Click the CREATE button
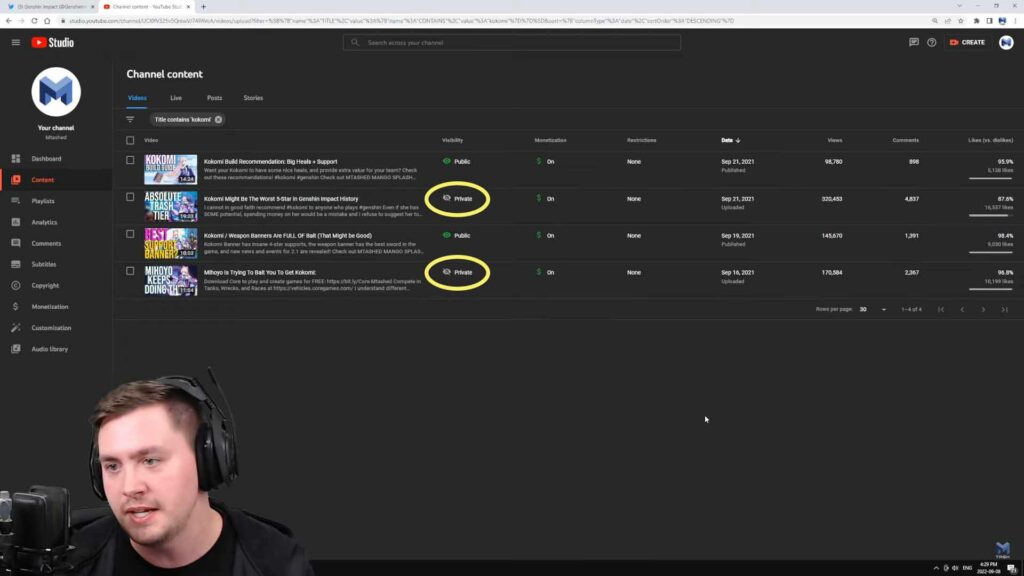This screenshot has height=576, width=1024. 967,42
